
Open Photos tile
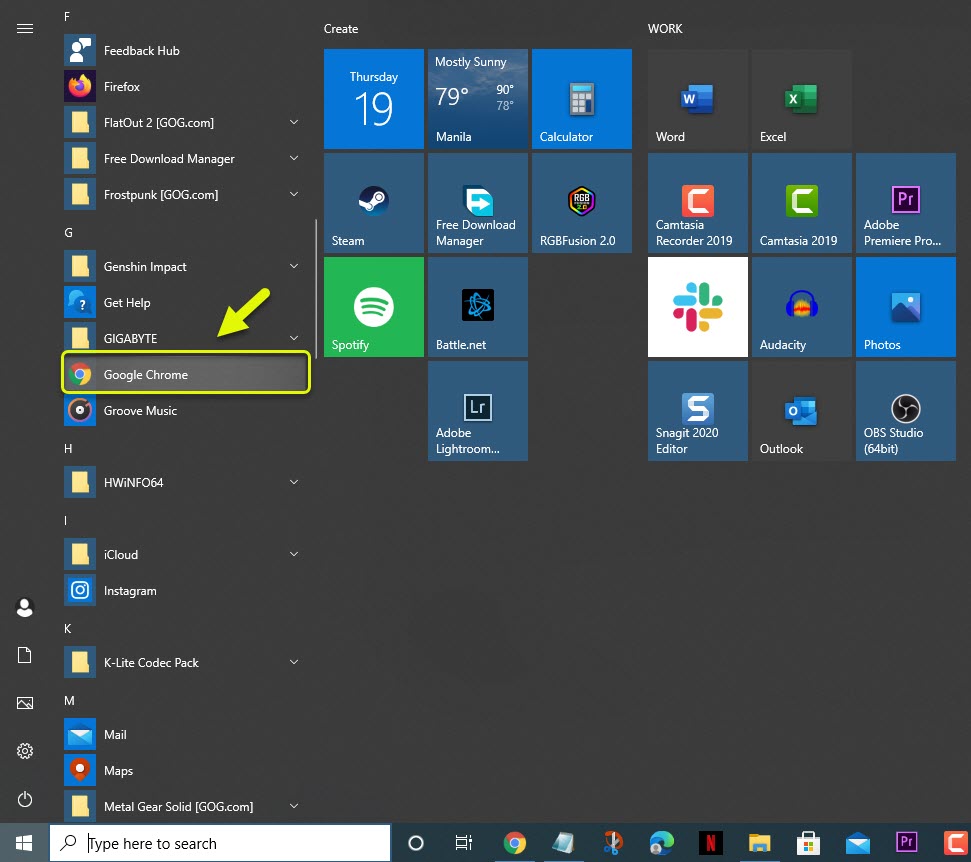tap(905, 307)
